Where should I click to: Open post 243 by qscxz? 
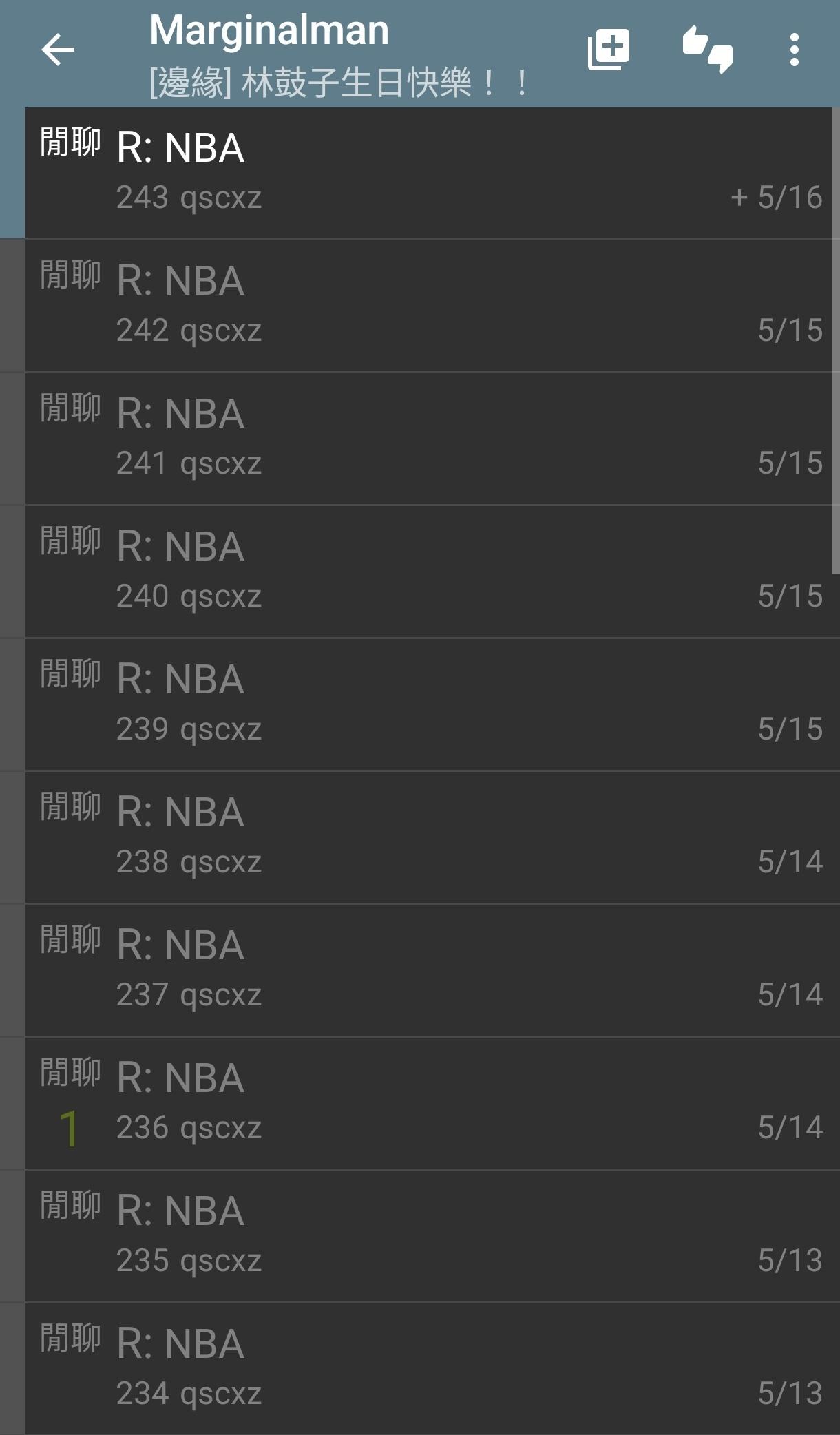(427, 174)
